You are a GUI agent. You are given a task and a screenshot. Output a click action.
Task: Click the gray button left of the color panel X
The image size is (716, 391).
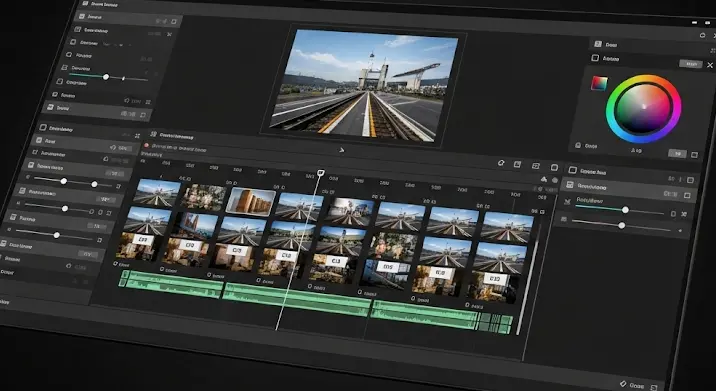coord(690,64)
